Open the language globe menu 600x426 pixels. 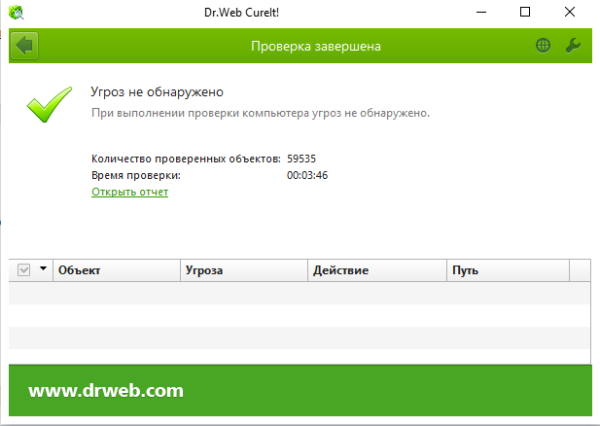(x=543, y=46)
